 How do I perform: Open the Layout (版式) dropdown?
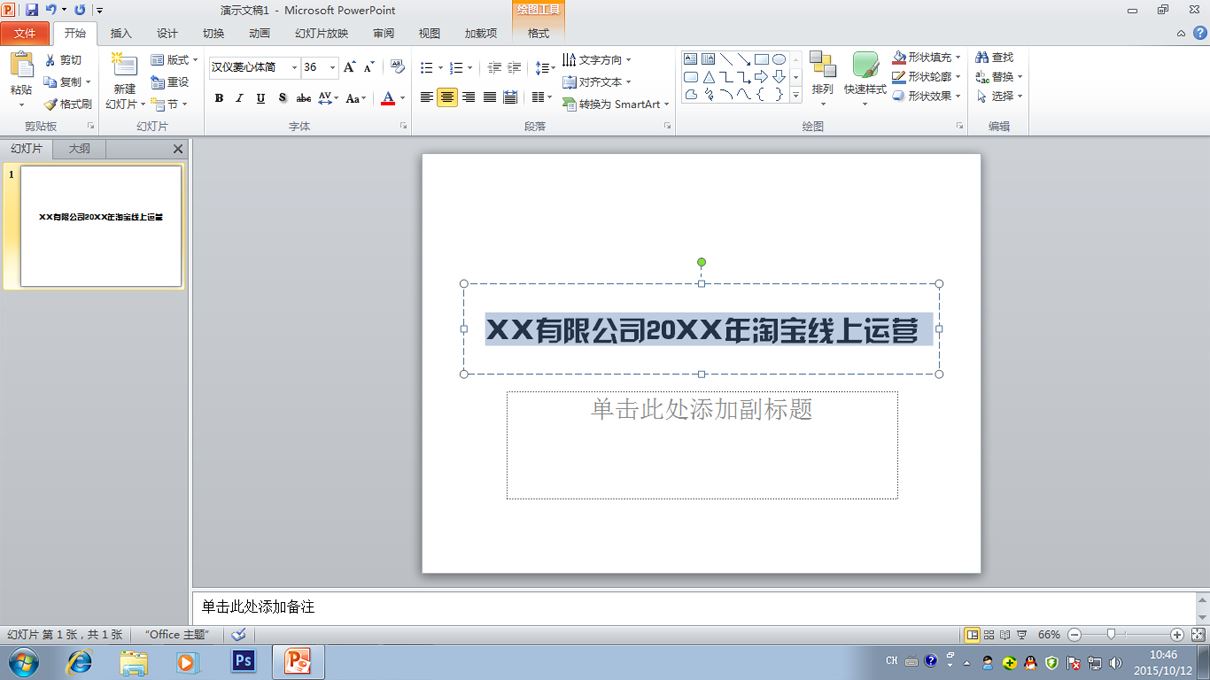click(174, 60)
